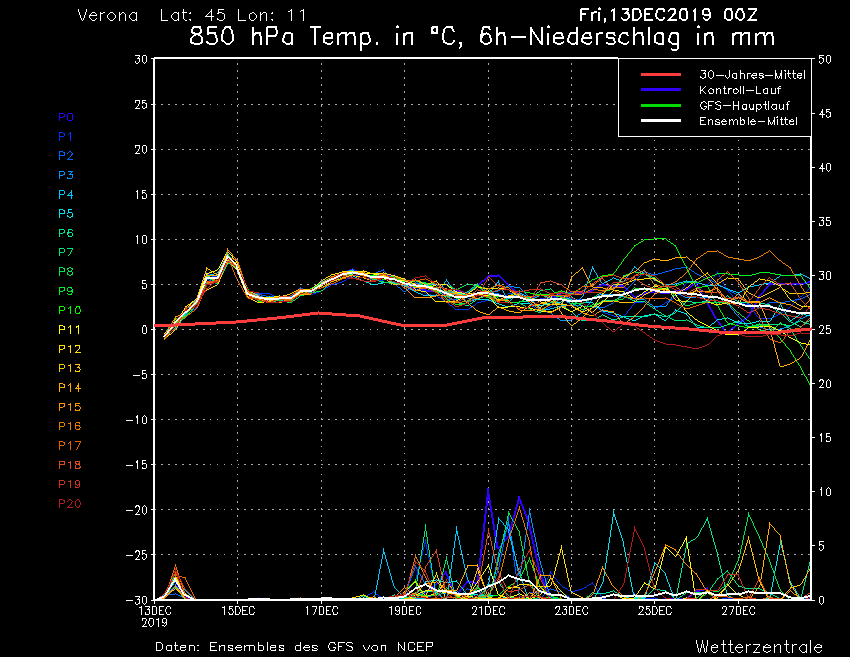Click the Kontroll-Lauf legend text
This screenshot has width=850, height=657.
tap(740, 90)
